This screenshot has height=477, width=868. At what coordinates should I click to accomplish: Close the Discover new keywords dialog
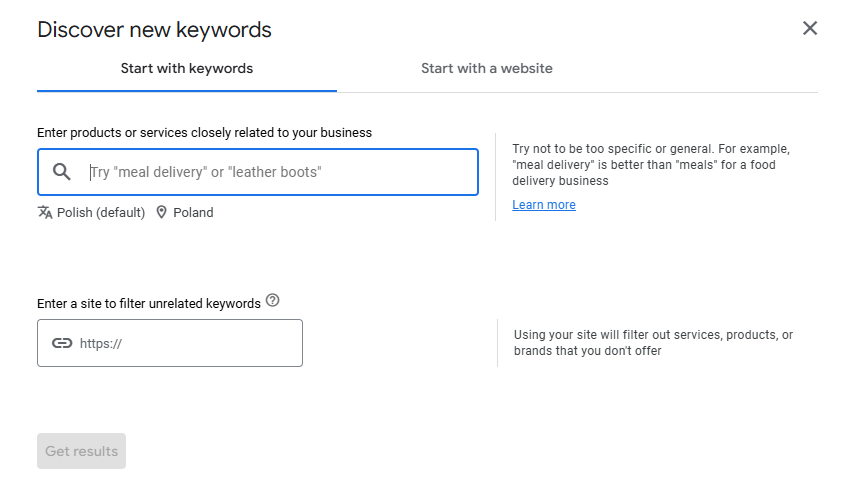coord(810,28)
